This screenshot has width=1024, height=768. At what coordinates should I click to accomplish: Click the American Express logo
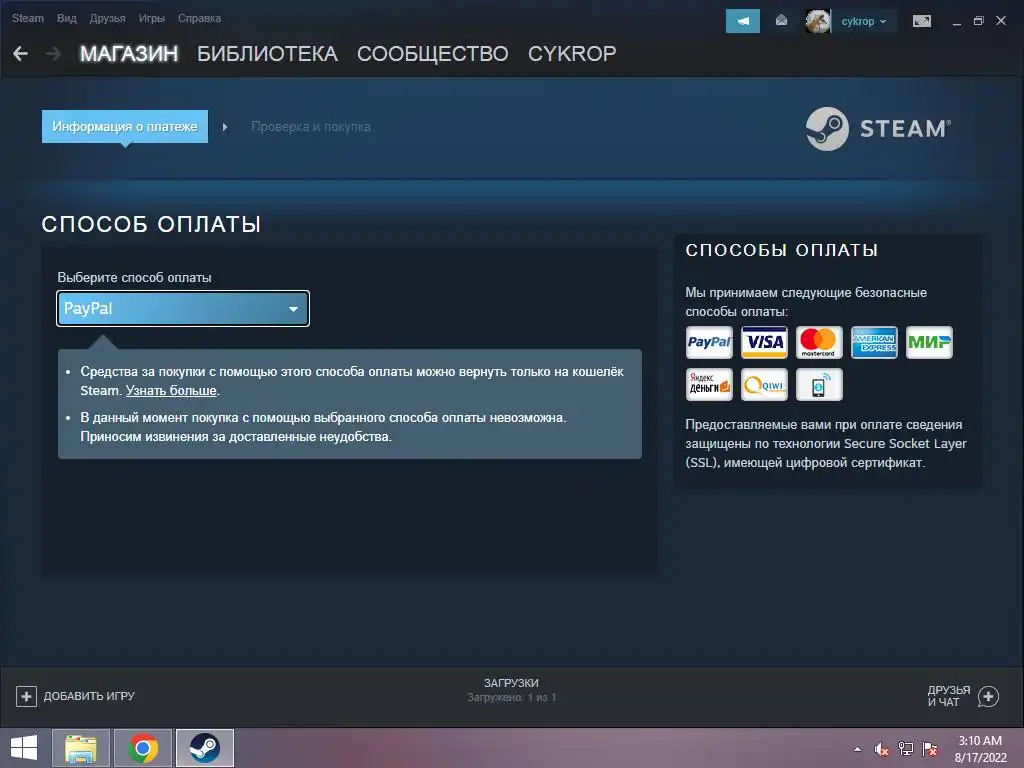874,342
